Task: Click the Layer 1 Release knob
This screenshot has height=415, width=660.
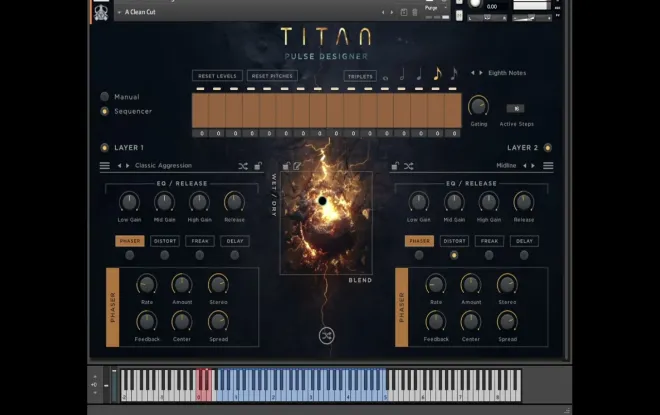Action: tap(234, 202)
